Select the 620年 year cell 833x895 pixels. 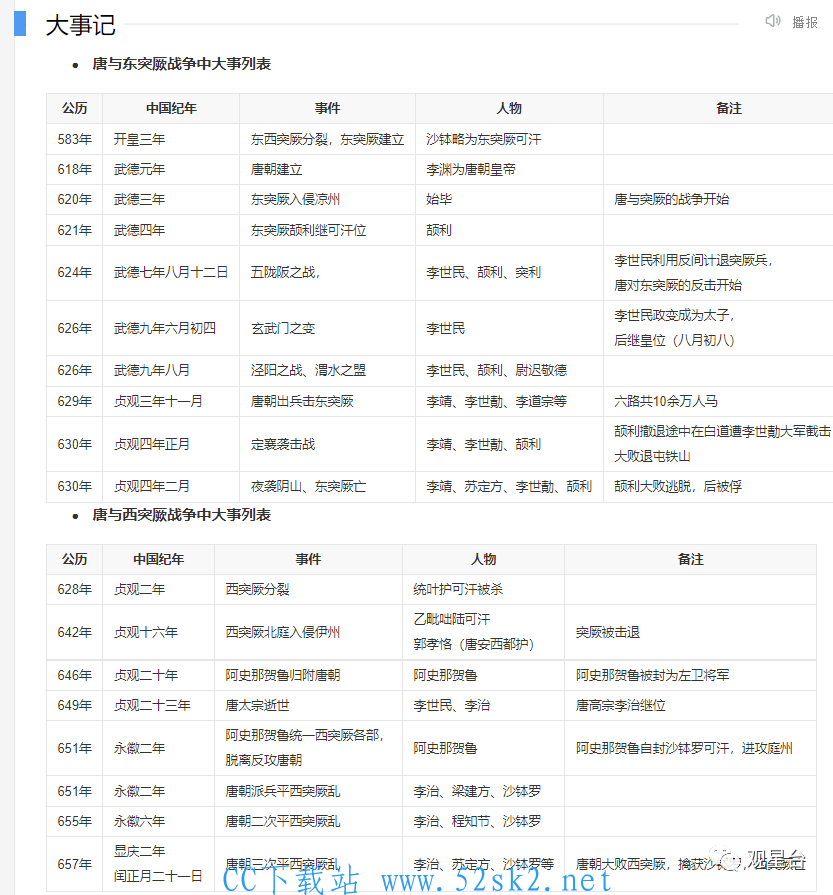click(75, 199)
